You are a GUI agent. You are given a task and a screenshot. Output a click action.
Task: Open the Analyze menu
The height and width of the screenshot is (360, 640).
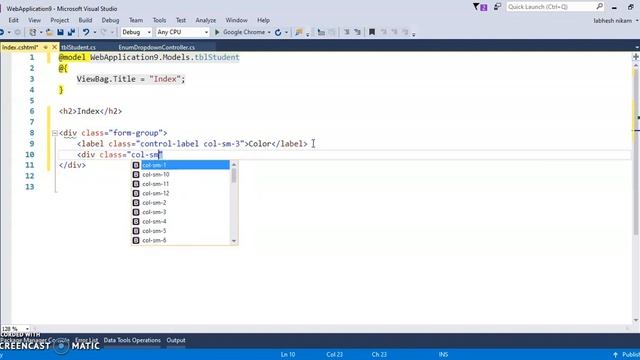tap(206, 20)
